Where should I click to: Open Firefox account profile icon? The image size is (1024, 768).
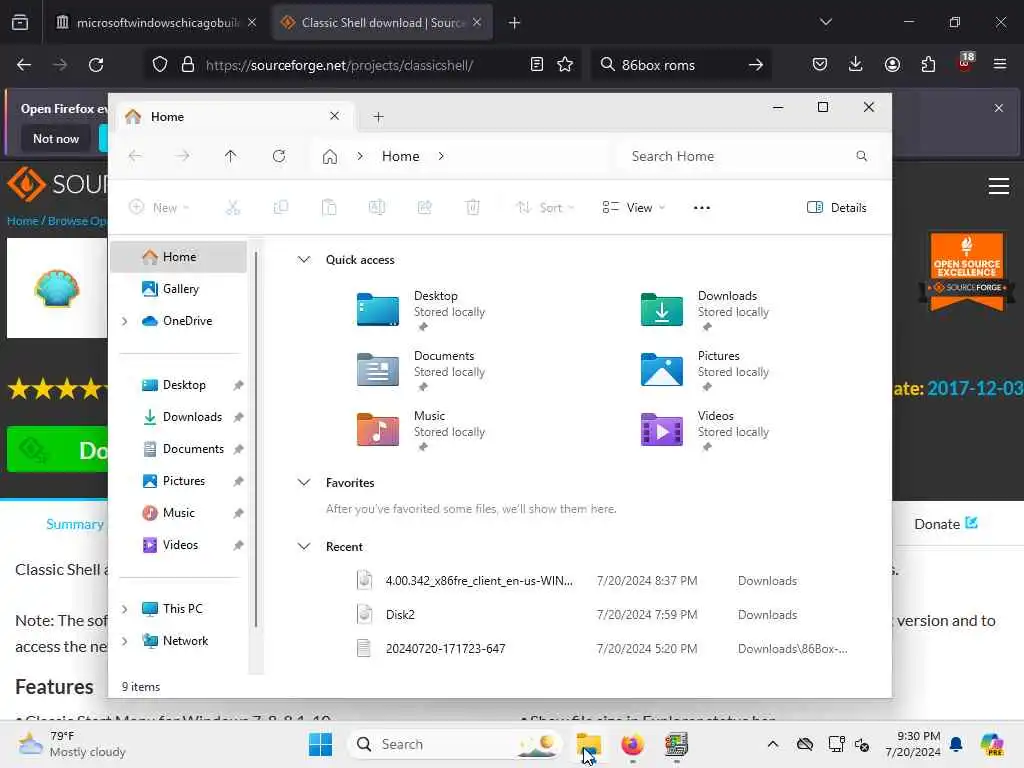(x=892, y=64)
